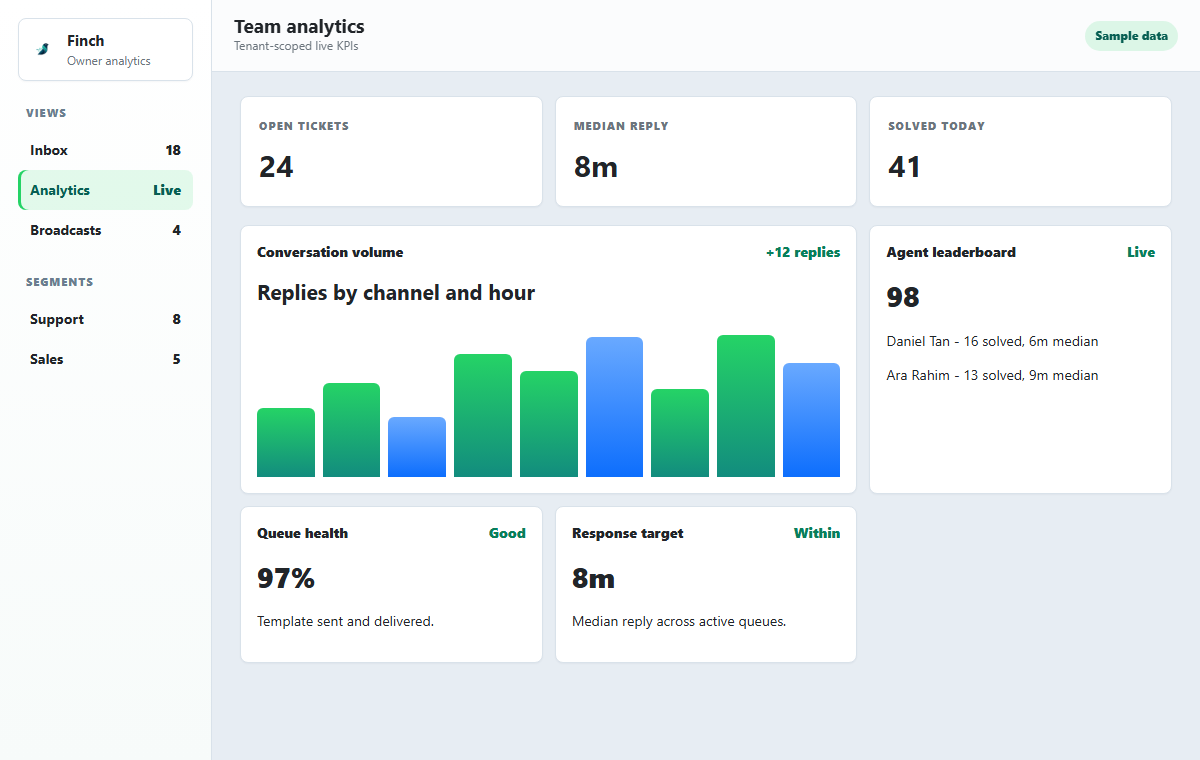This screenshot has height=760, width=1200.
Task: Click the Open Tickets card showing 24
Action: [391, 152]
